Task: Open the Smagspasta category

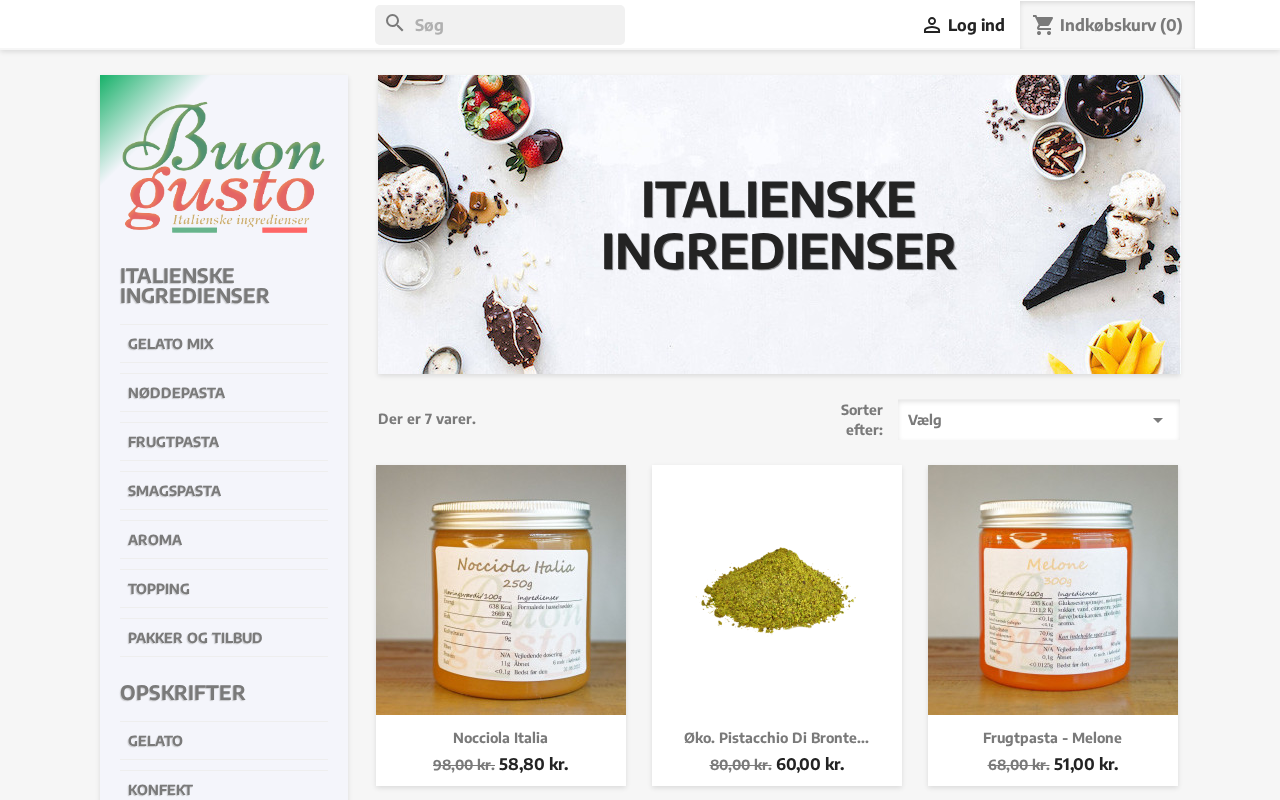Action: click(x=174, y=491)
